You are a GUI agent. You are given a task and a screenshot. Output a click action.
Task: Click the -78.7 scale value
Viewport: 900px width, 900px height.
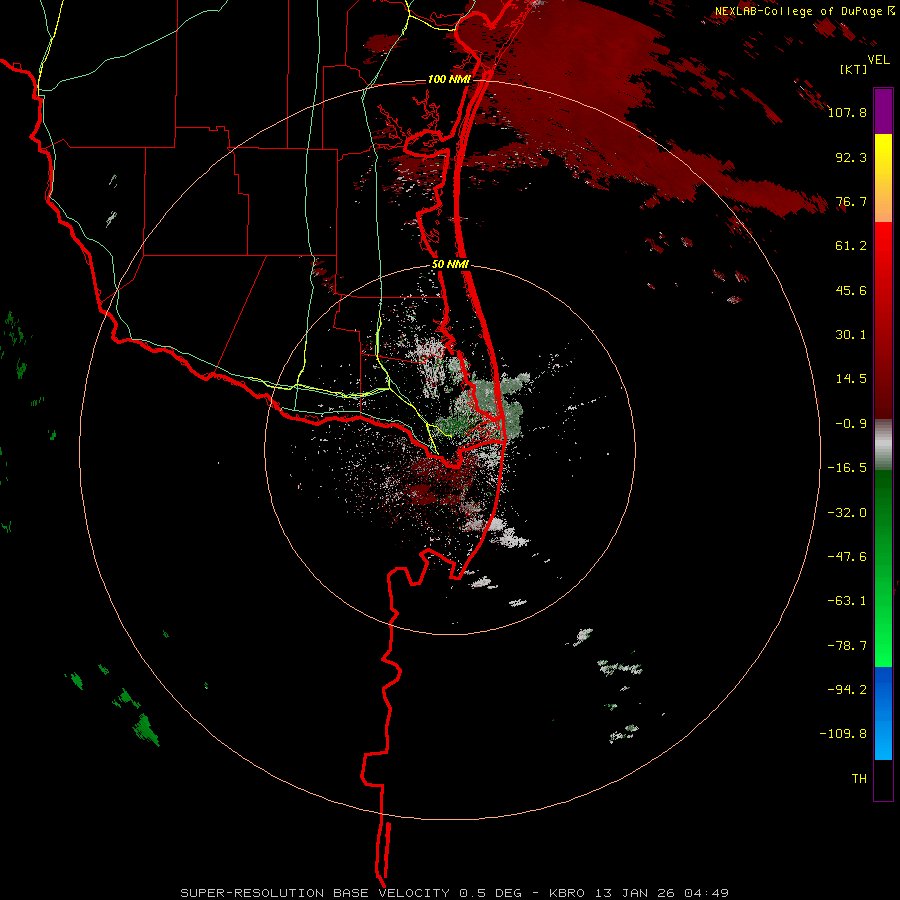coord(847,646)
